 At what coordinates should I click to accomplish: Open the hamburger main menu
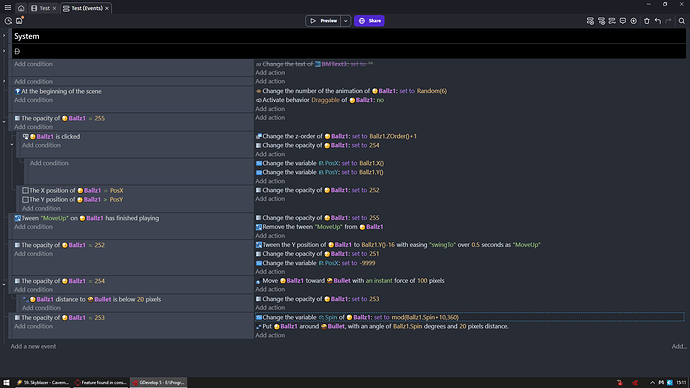click(7, 8)
